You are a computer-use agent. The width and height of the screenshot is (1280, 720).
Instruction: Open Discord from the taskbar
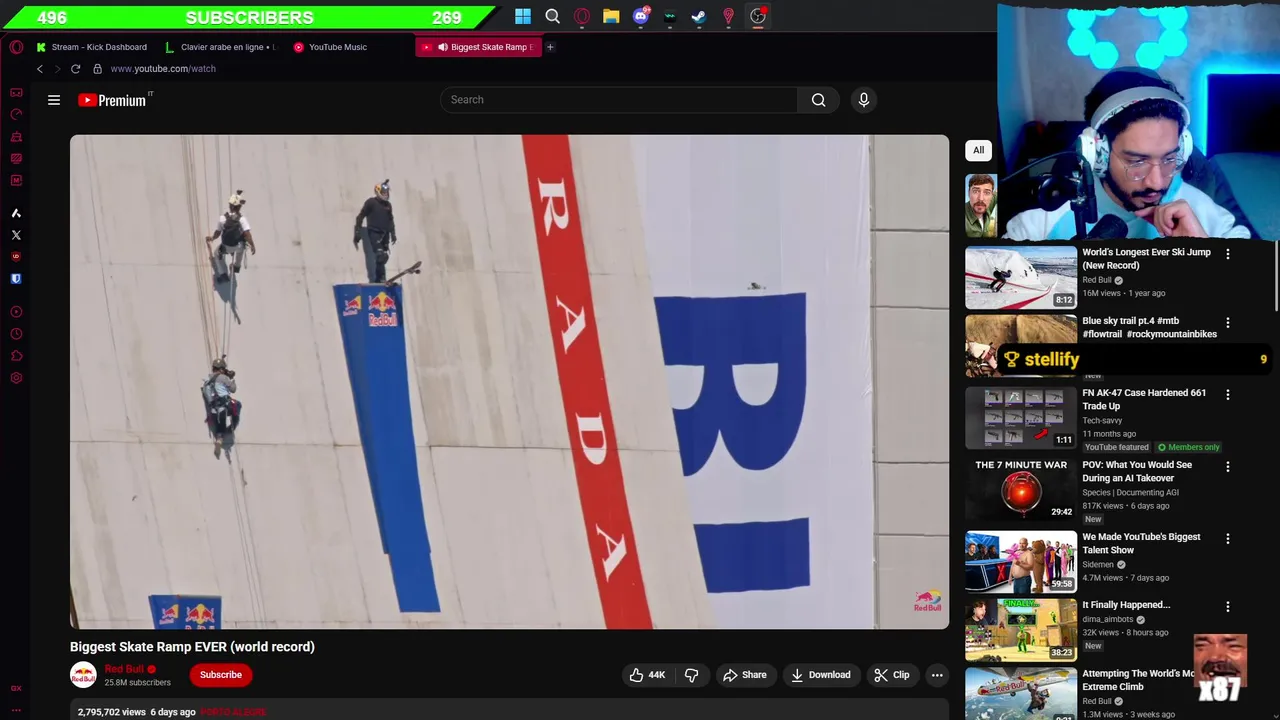[x=641, y=16]
